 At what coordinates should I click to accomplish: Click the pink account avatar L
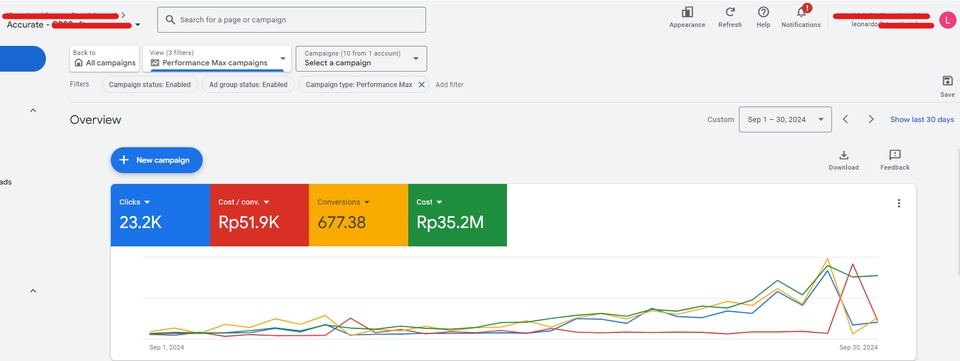947,20
